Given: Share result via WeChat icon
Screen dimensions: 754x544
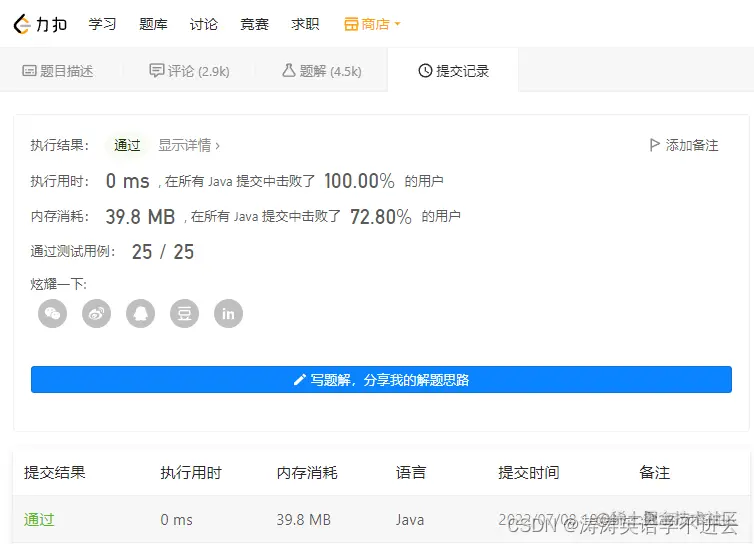Looking at the screenshot, I should pos(52,314).
